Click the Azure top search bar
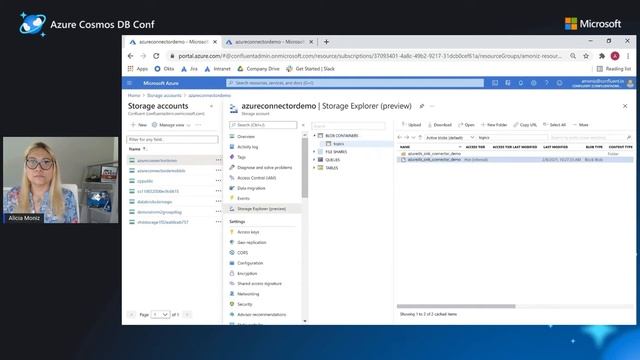Image resolution: width=640 pixels, height=360 pixels. (x=355, y=83)
